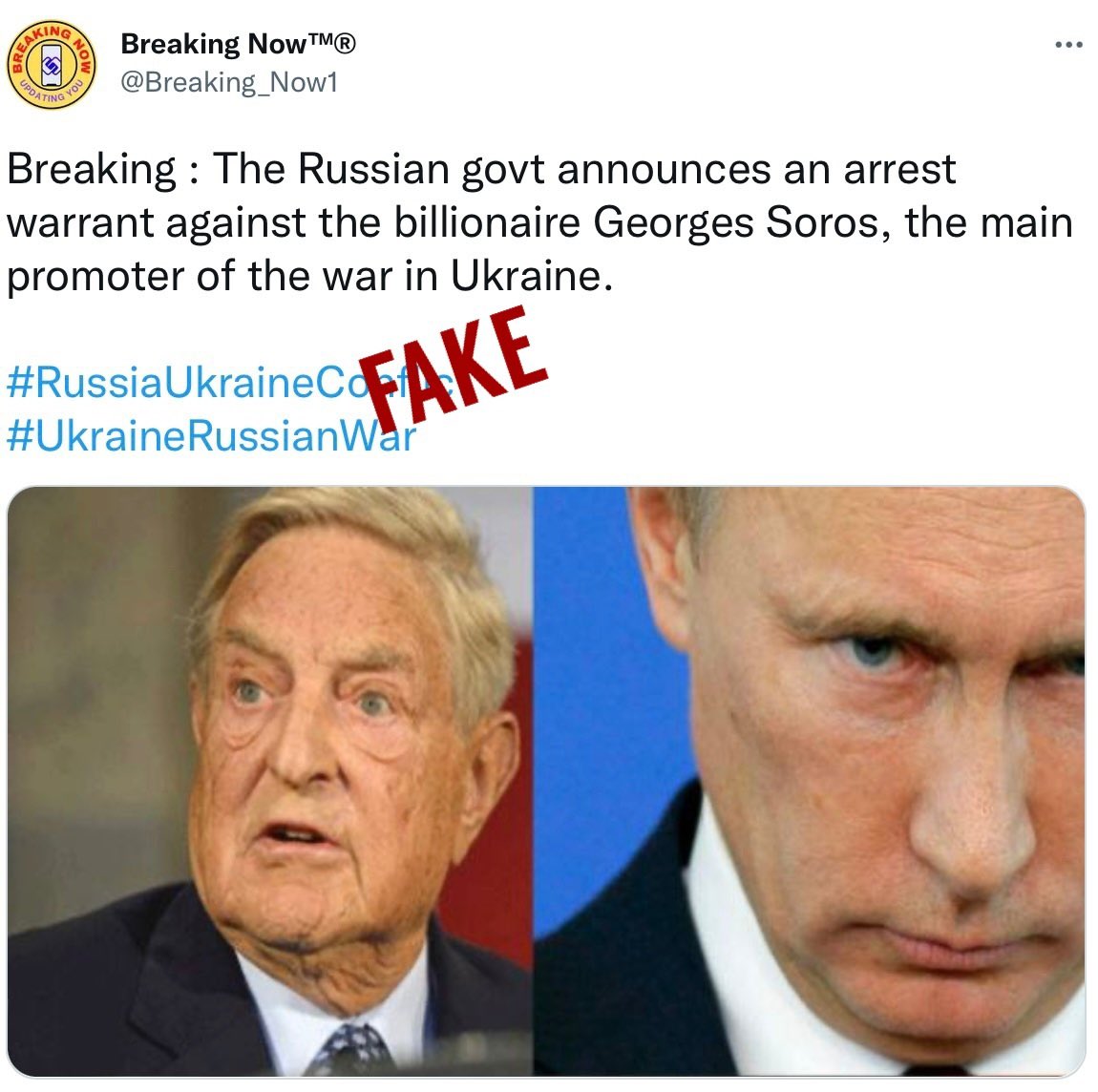
Task: Click the Breaking Now circular profile avatar
Action: tap(52, 64)
